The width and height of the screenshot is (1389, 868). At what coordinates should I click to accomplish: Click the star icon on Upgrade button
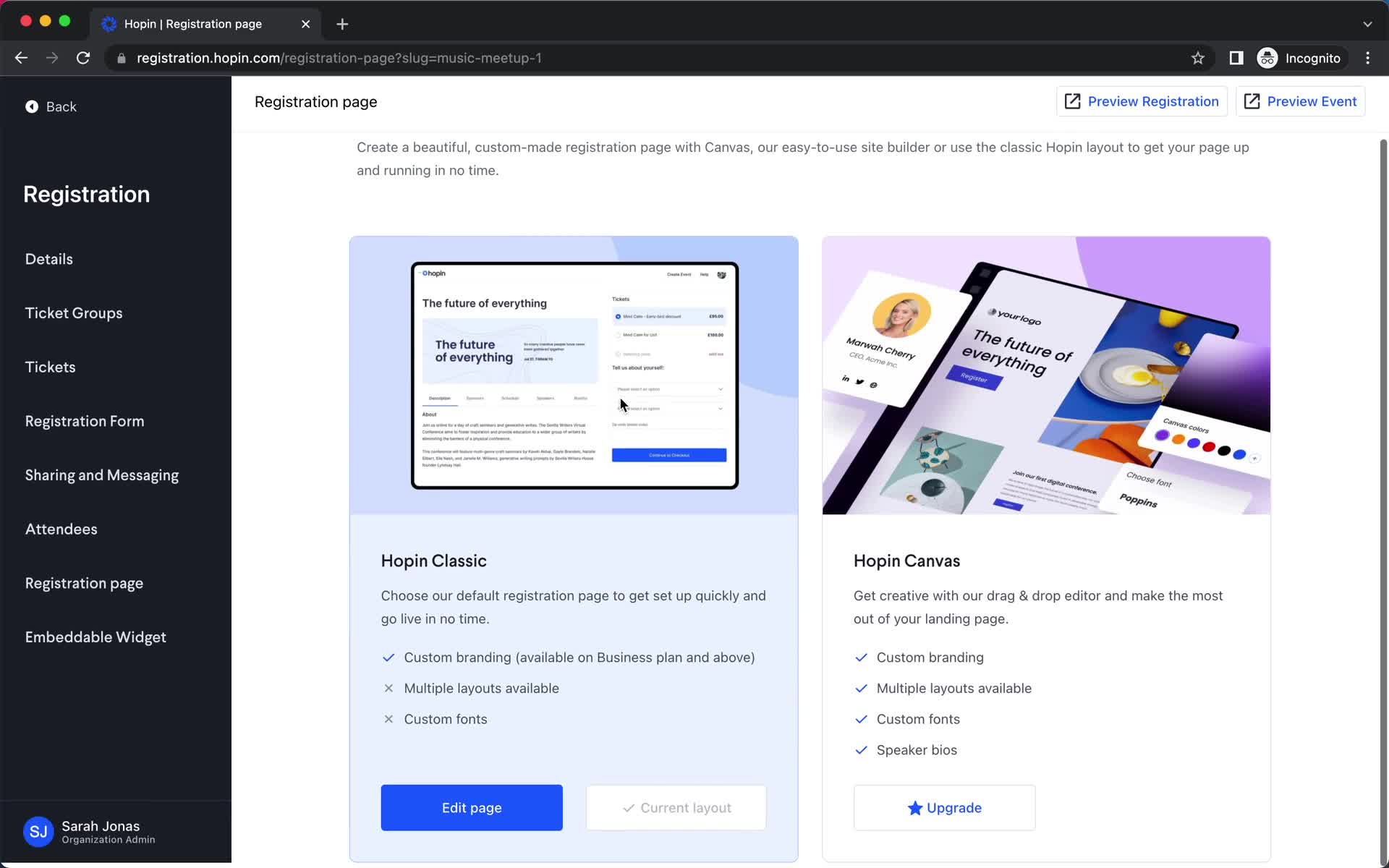(x=915, y=808)
